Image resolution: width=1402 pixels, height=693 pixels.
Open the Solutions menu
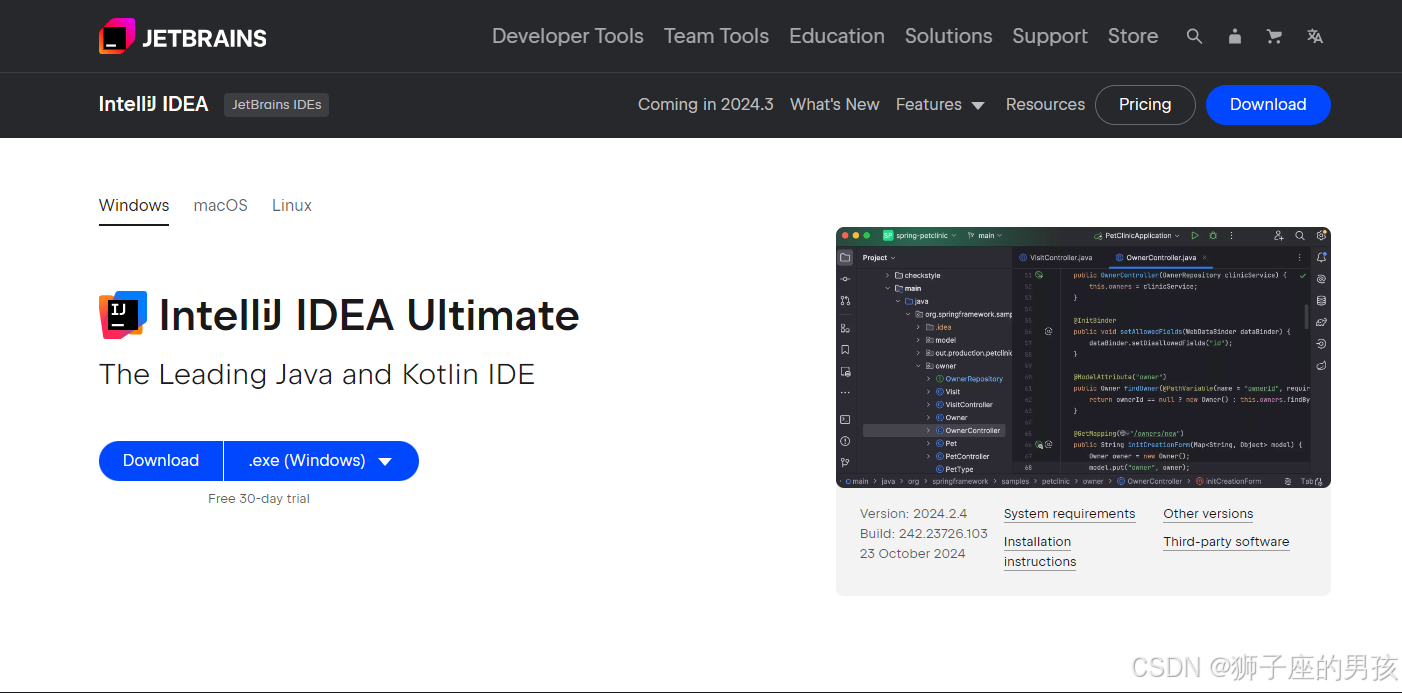point(948,36)
